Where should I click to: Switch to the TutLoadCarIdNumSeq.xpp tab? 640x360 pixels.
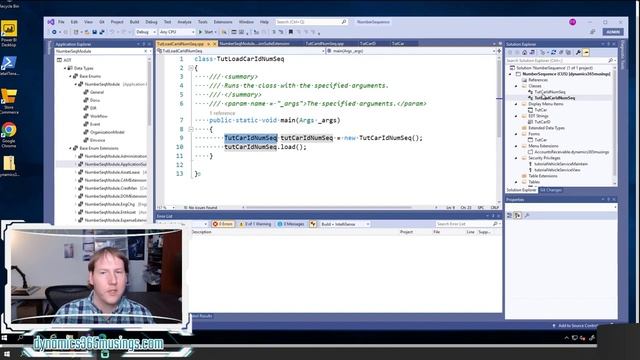[x=180, y=43]
